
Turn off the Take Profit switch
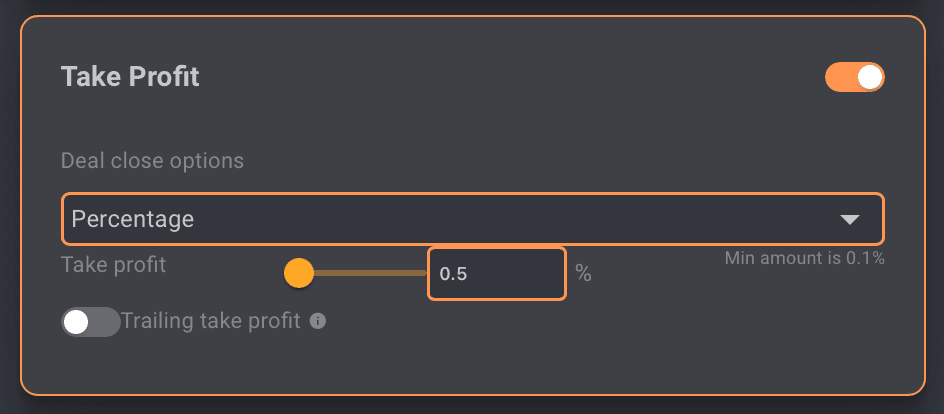(855, 77)
